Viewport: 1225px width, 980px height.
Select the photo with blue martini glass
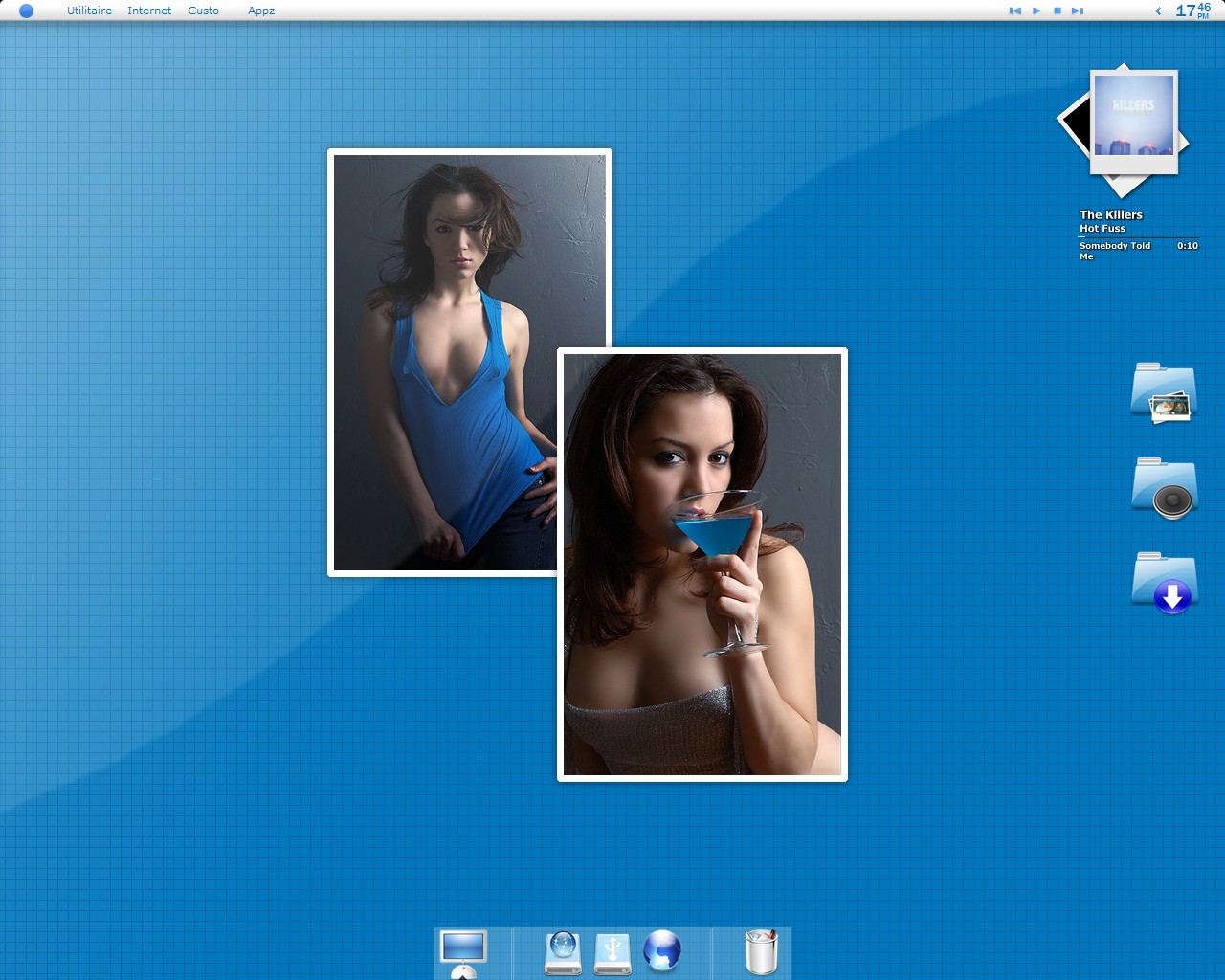click(702, 565)
